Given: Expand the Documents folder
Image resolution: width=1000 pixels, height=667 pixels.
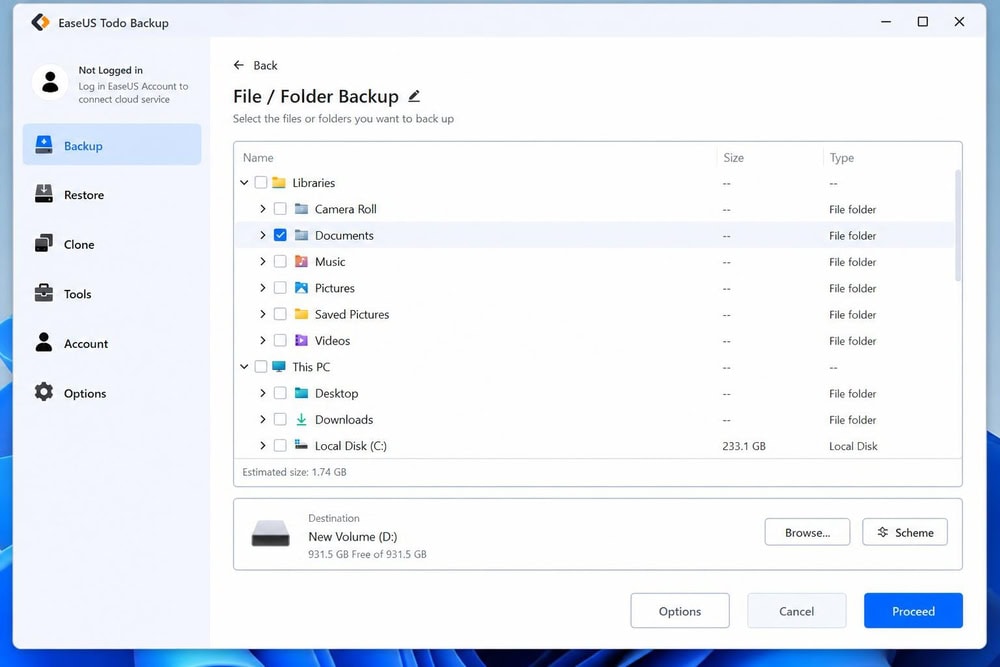Looking at the screenshot, I should 263,235.
